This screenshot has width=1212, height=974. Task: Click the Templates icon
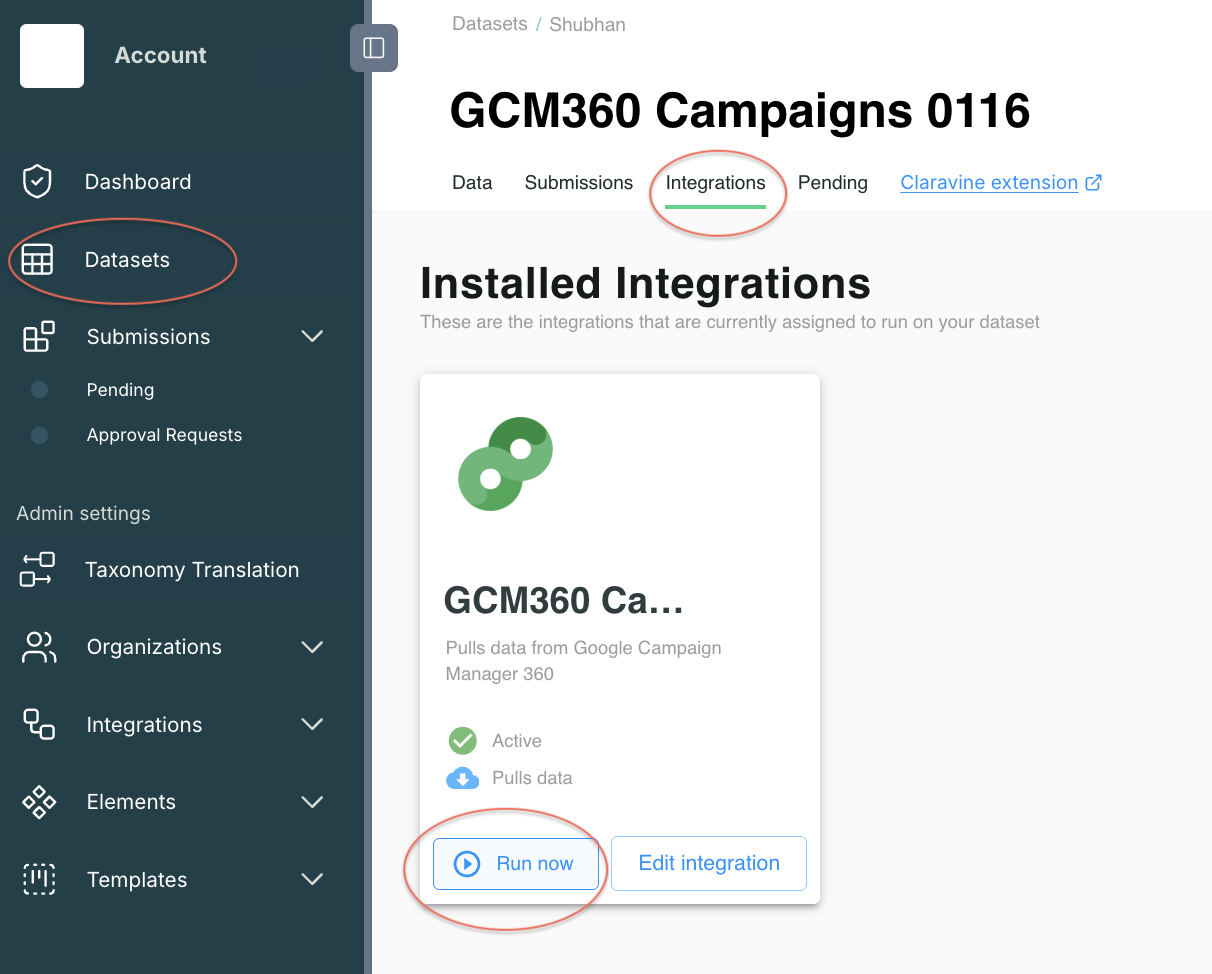coord(38,880)
